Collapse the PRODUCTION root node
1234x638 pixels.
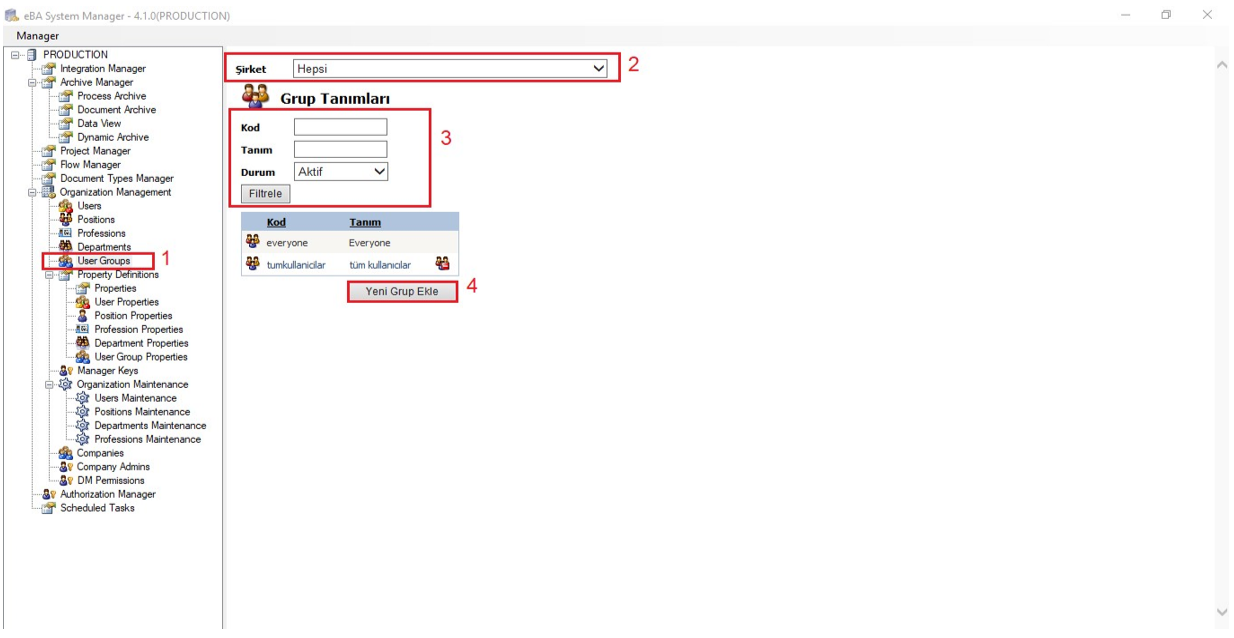click(15, 55)
